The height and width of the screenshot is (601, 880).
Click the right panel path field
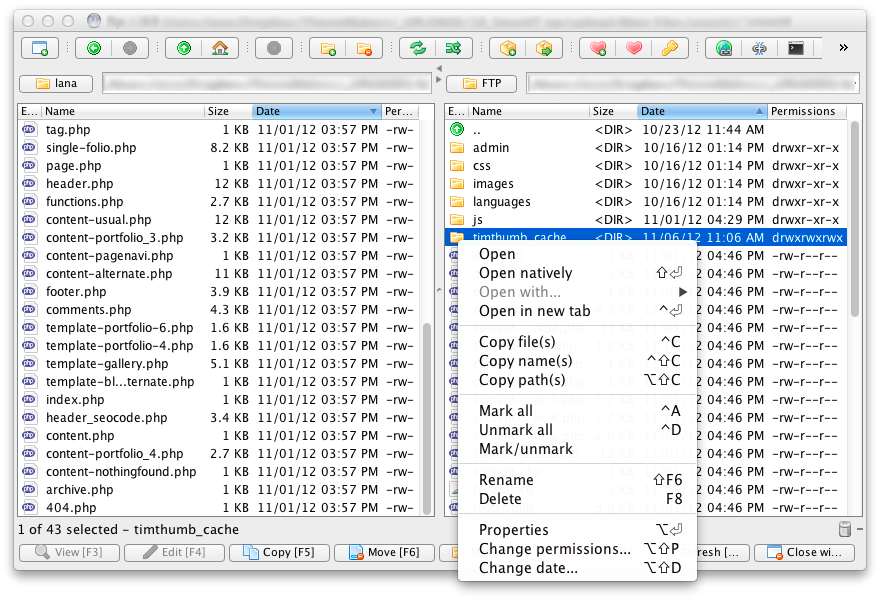pyautogui.click(x=693, y=84)
